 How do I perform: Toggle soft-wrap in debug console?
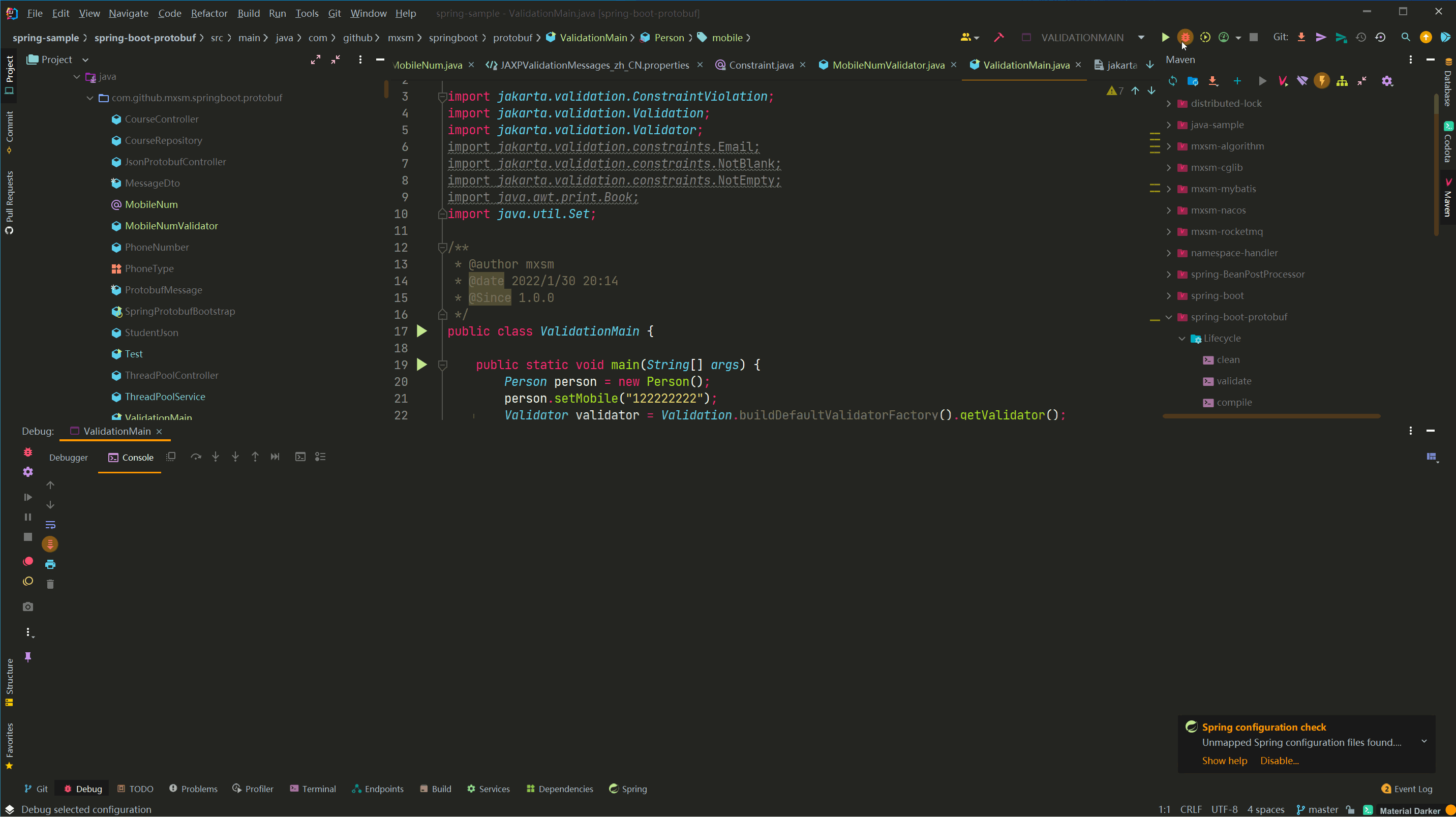pyautogui.click(x=50, y=525)
